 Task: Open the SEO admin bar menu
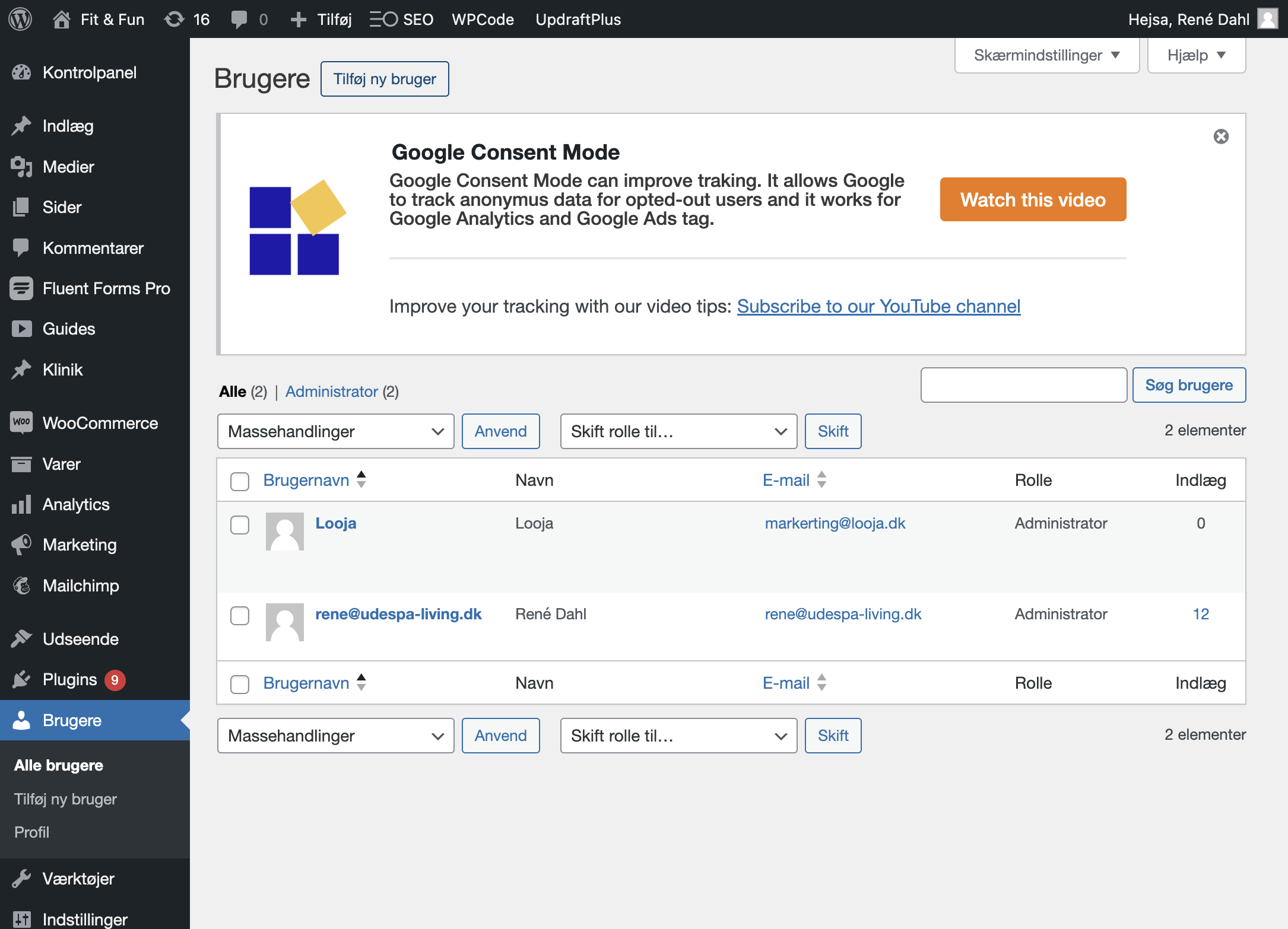pyautogui.click(x=402, y=19)
